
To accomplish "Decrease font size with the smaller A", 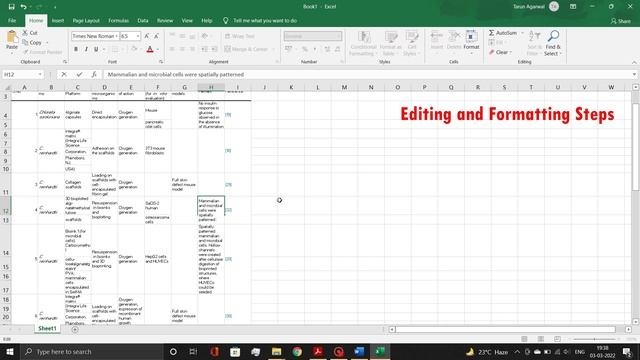I will 156,36.
